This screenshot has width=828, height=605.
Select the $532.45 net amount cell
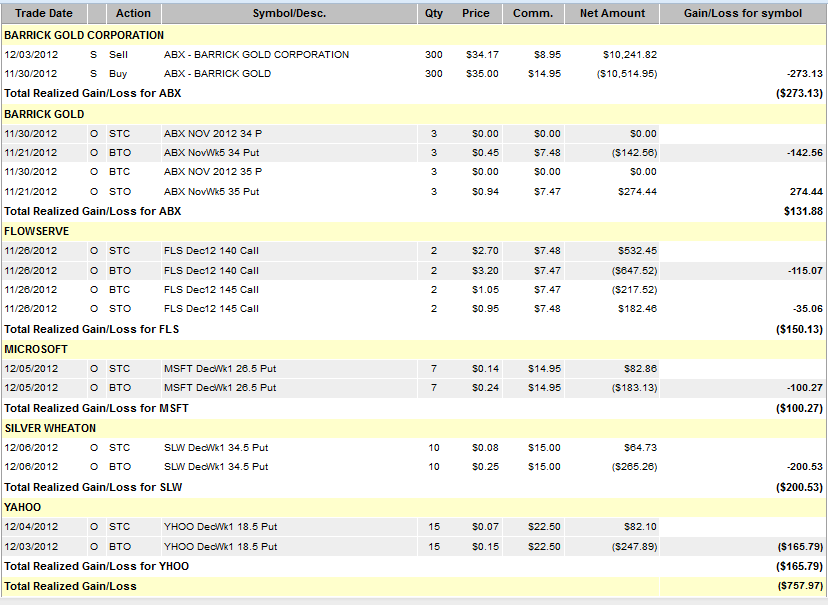[x=637, y=251]
